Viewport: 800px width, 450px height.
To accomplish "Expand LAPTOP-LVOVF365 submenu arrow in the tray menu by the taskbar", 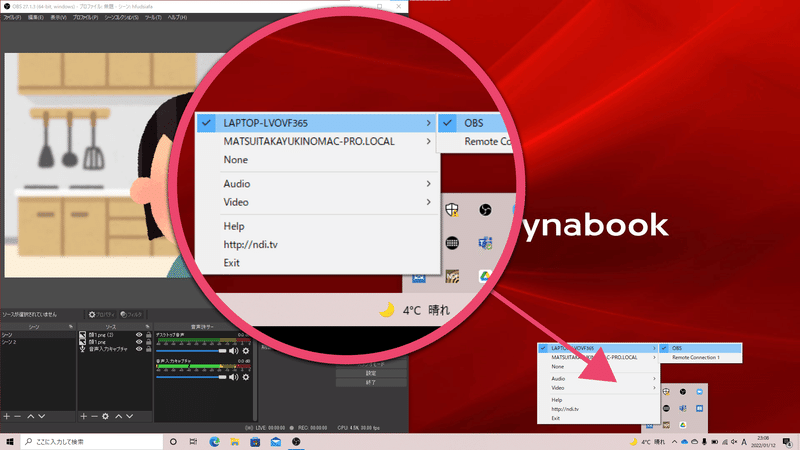I will click(654, 348).
